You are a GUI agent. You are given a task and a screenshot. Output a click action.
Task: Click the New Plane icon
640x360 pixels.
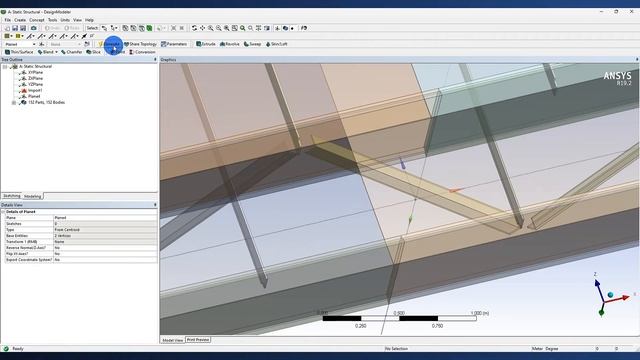point(42,44)
